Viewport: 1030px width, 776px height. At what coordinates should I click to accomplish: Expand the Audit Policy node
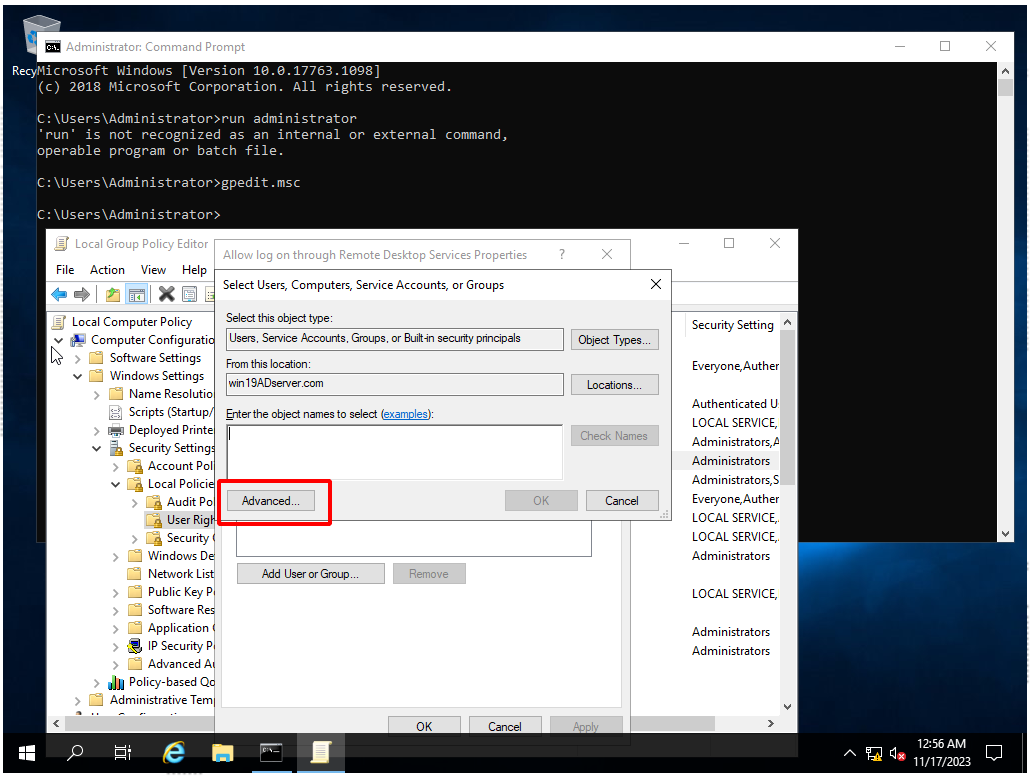tap(135, 502)
